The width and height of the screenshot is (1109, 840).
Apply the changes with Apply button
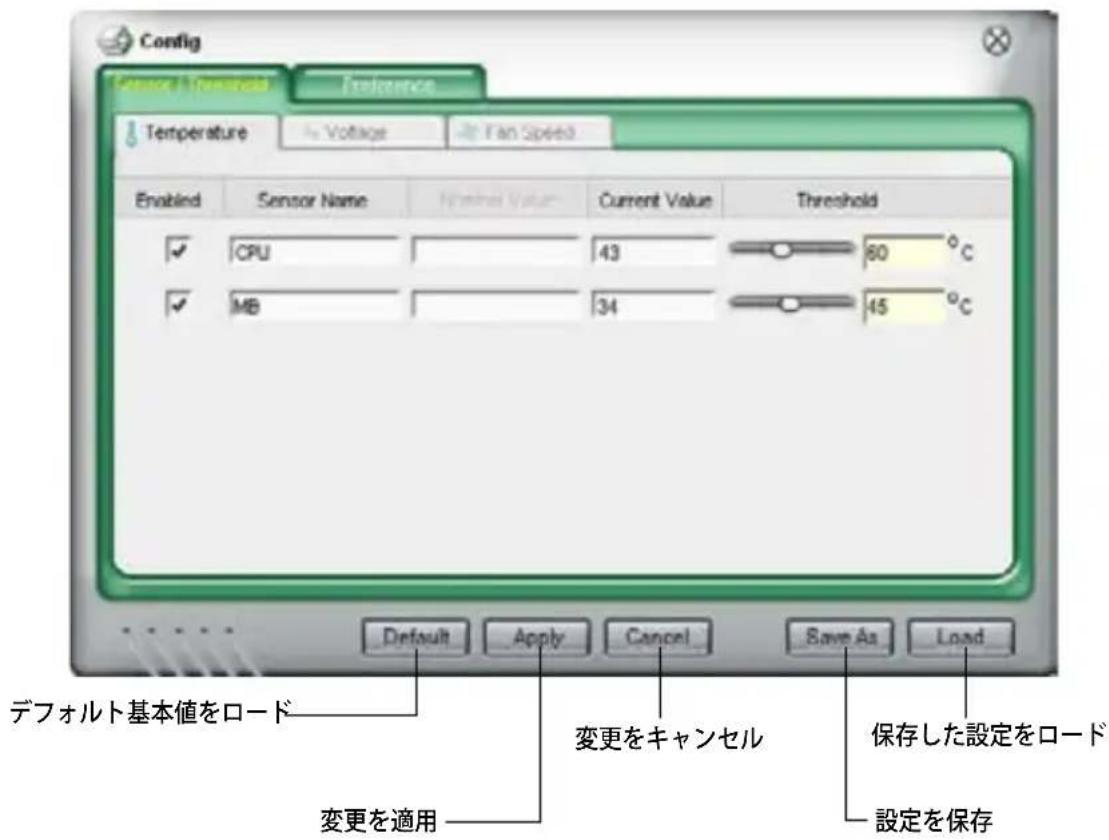[537, 637]
